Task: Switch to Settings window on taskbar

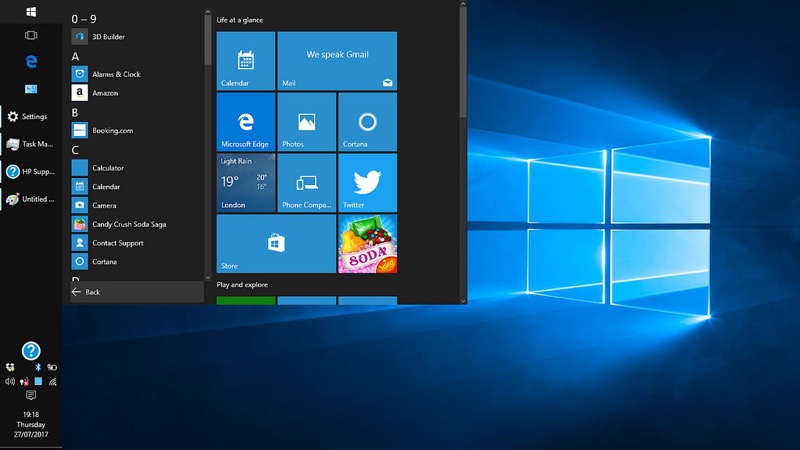Action: point(29,117)
